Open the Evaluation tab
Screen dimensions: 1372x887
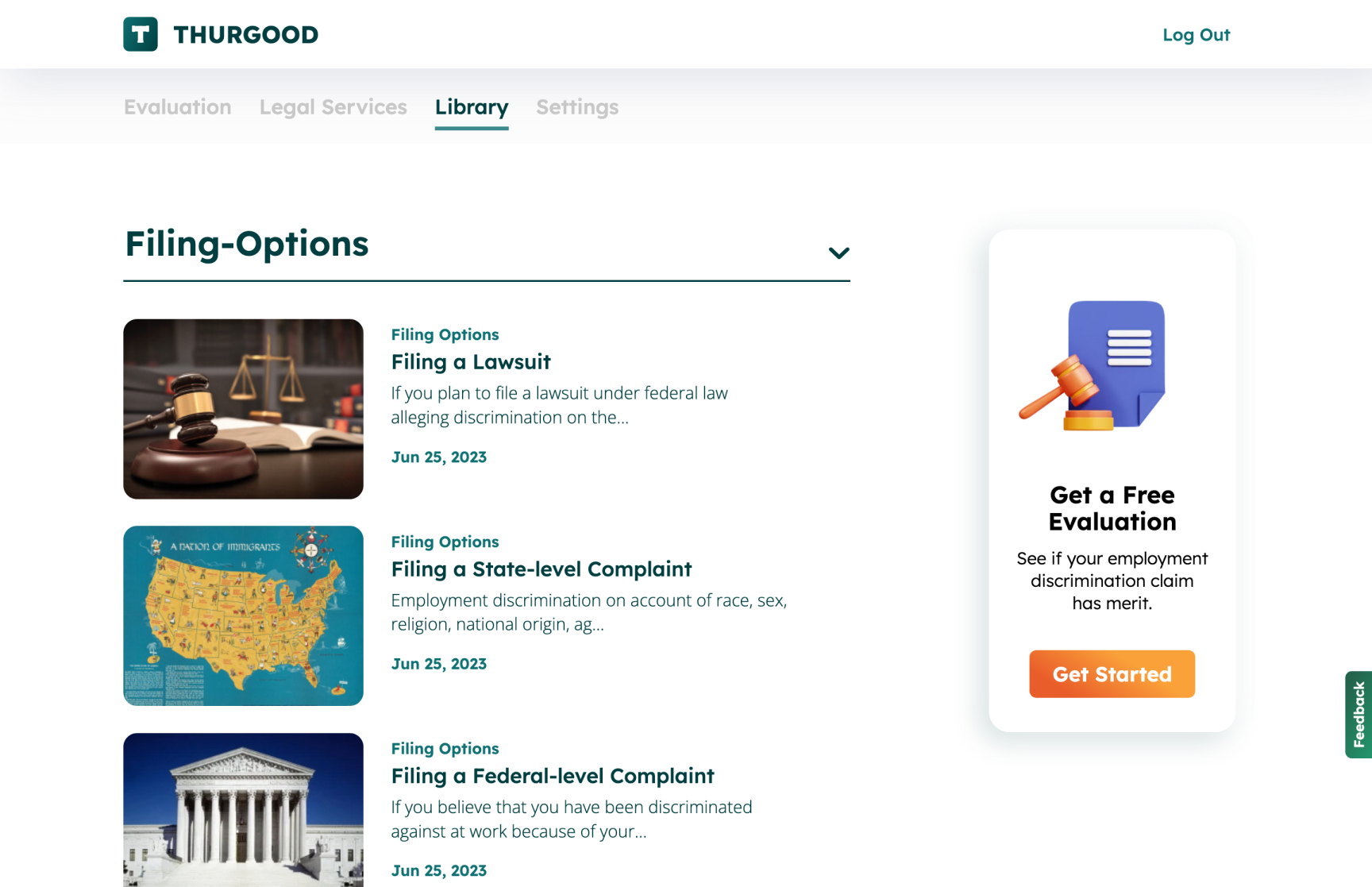[x=177, y=107]
